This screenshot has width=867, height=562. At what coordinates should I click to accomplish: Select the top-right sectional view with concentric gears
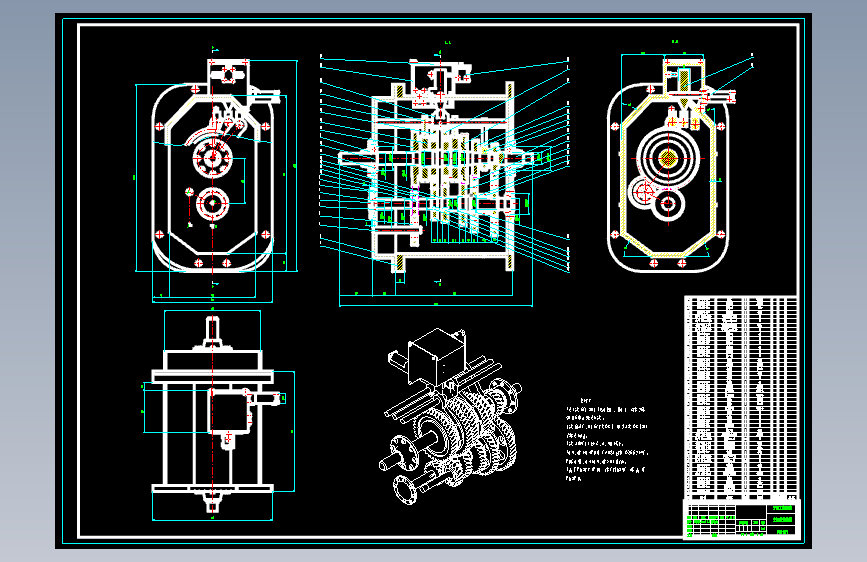click(679, 158)
